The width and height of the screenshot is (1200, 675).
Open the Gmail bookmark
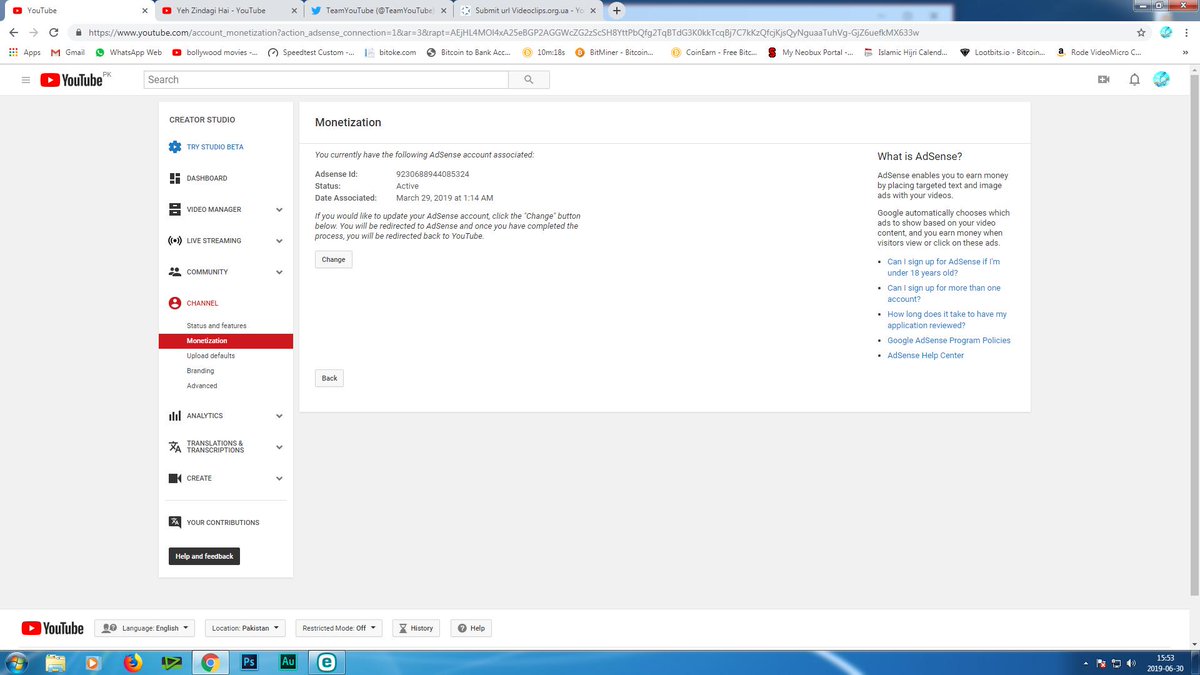coord(68,52)
